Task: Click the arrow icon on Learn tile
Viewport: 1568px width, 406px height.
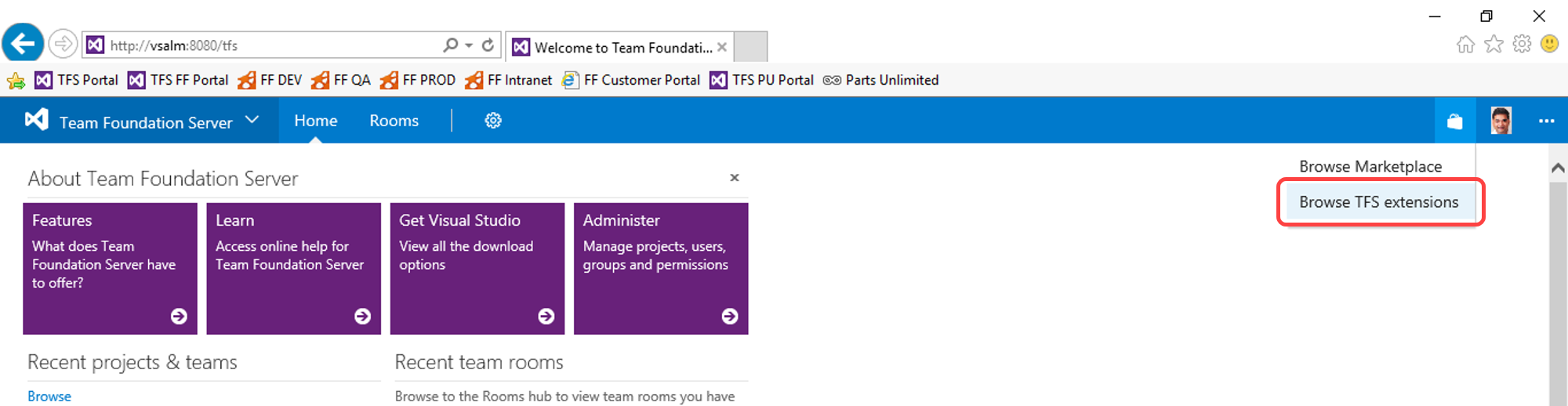Action: [x=362, y=316]
